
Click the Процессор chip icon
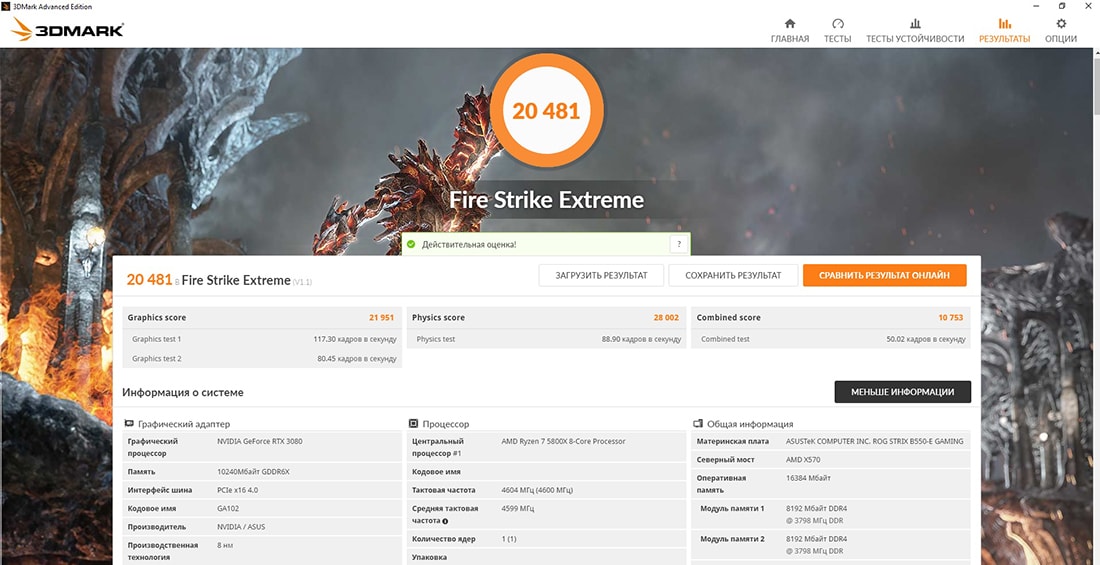[413, 424]
